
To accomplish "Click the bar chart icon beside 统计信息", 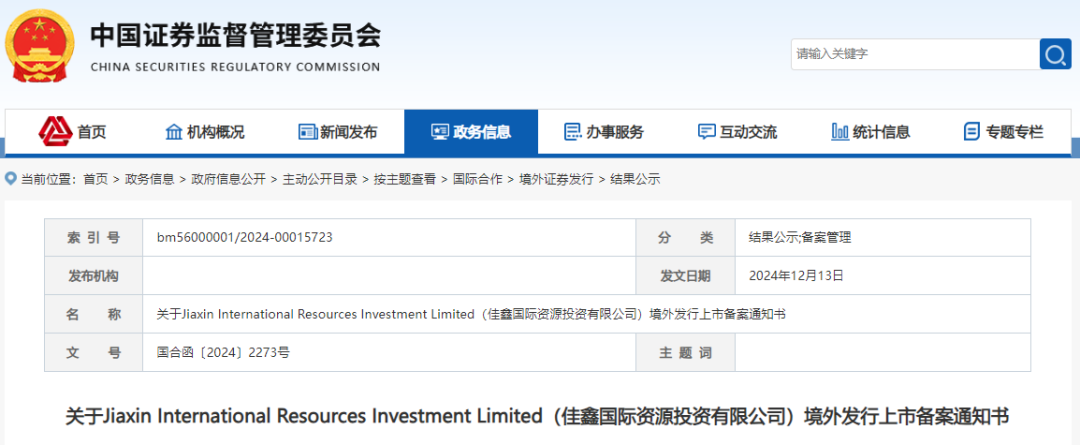I will 840,132.
